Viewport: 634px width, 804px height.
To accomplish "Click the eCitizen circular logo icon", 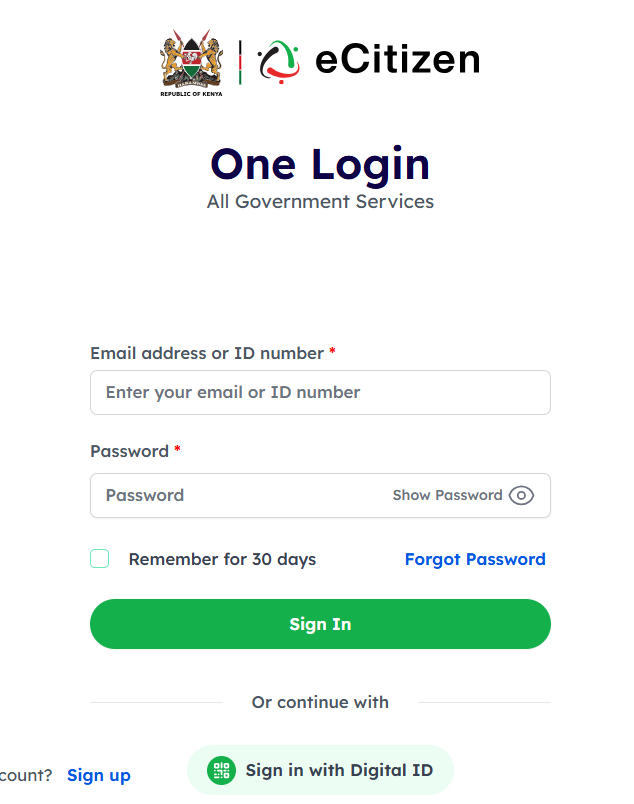I will [279, 61].
